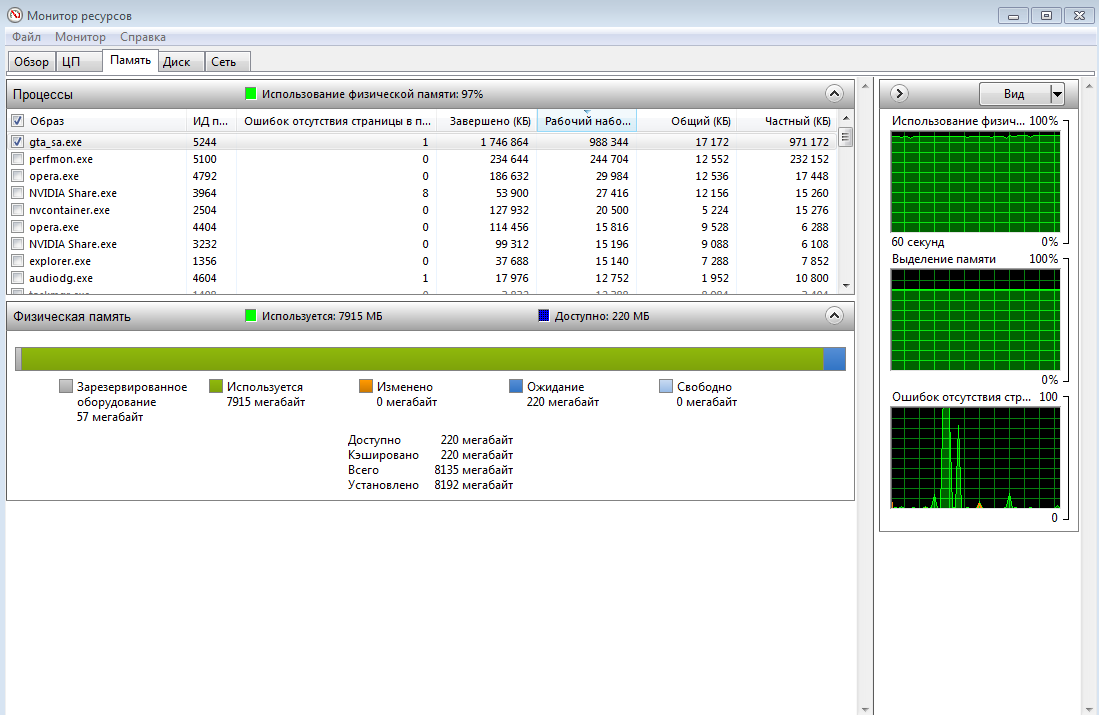The image size is (1099, 715).
Task: Switch to the ЦП tab
Action: point(78,62)
